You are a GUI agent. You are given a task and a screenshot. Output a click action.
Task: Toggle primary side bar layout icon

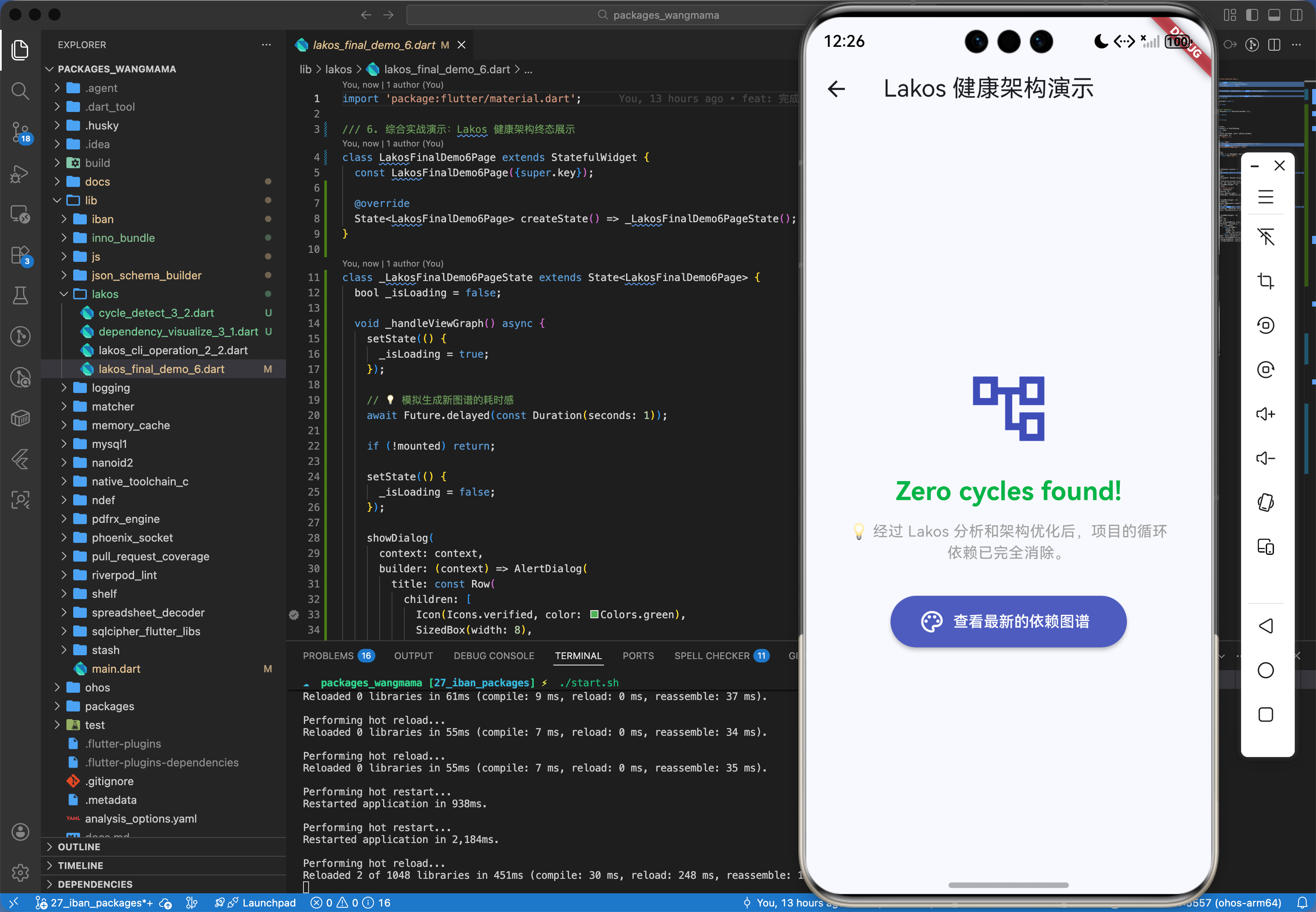point(1252,15)
